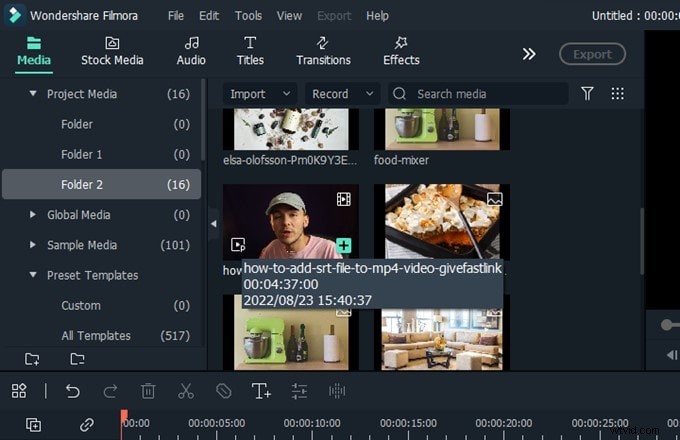Click the new folder icon at bottom left
The width and height of the screenshot is (680, 440).
[32, 359]
